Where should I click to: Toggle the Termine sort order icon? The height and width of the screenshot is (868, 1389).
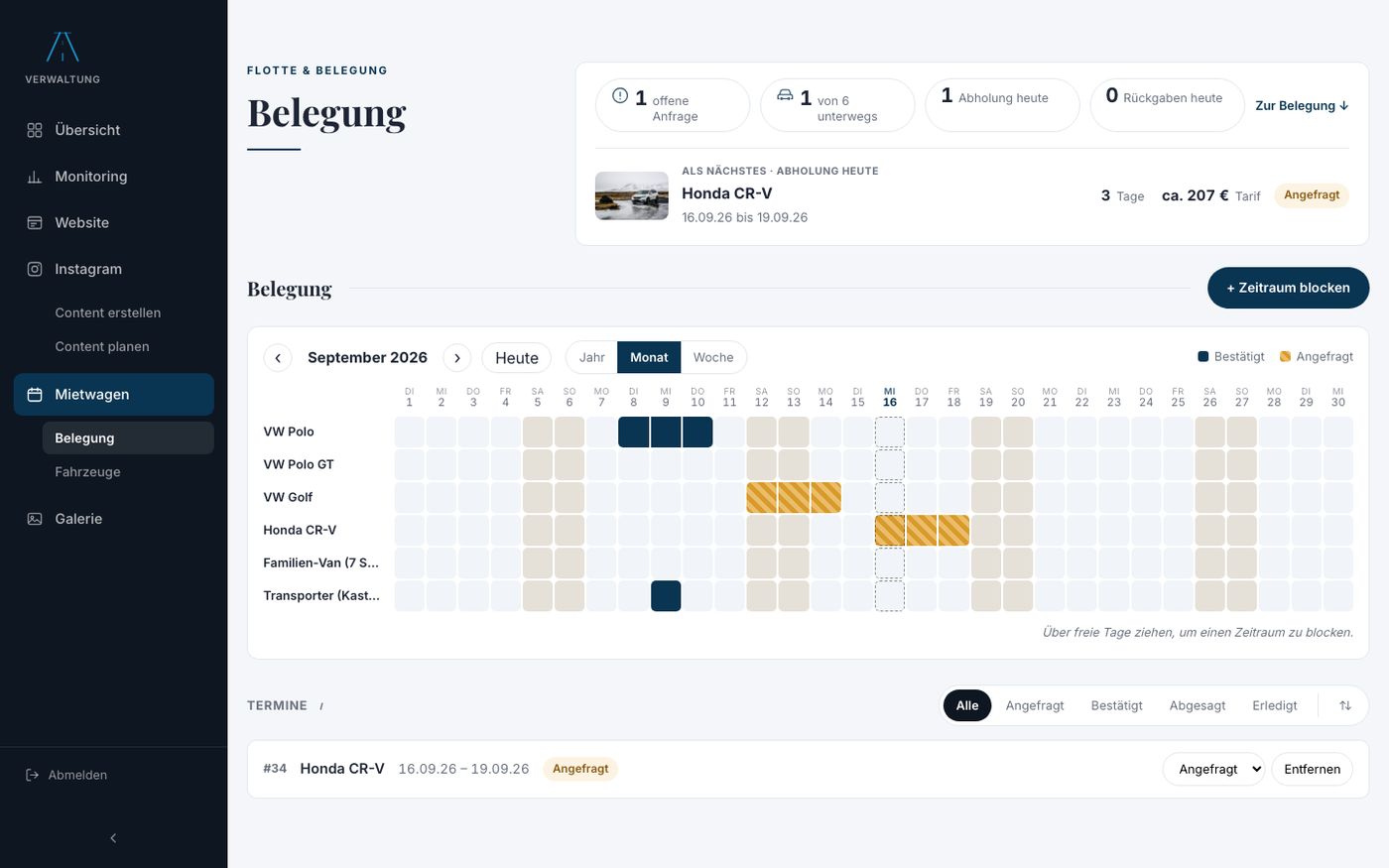click(1345, 705)
